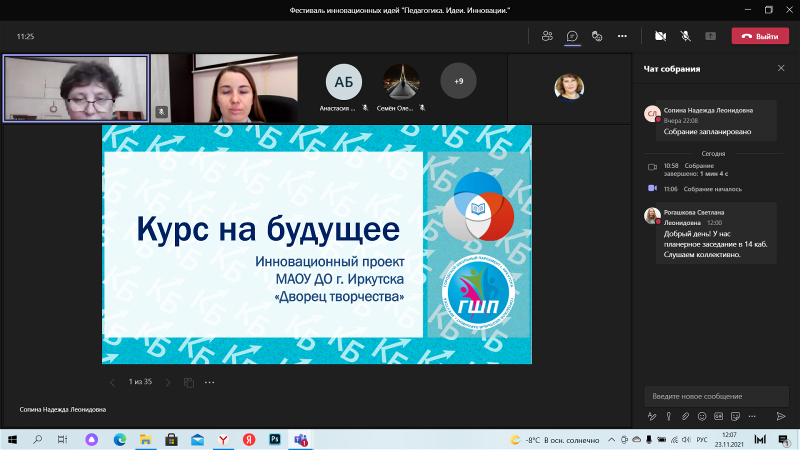Open the participants list panel

click(547, 35)
